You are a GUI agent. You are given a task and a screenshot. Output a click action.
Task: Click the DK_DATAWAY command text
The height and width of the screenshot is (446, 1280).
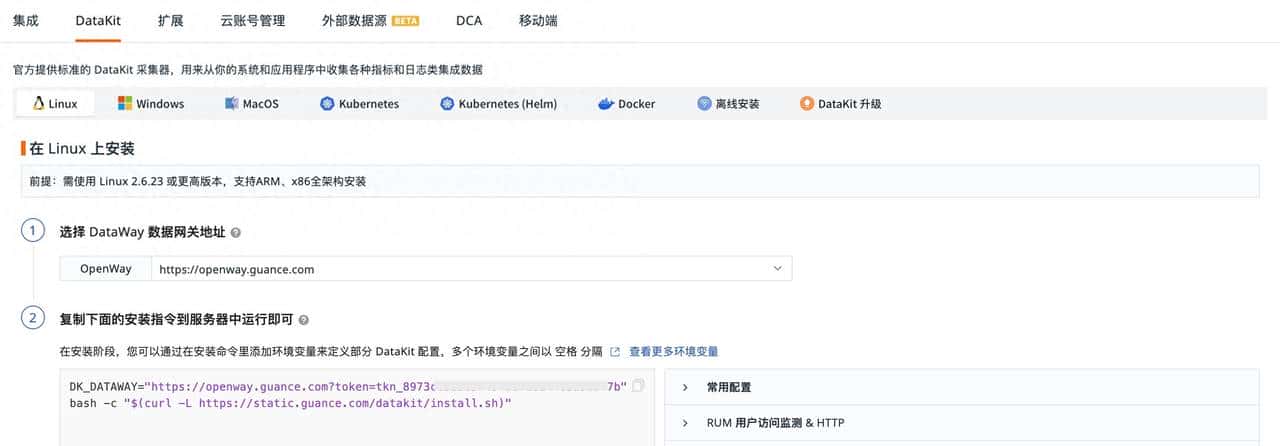(x=348, y=387)
